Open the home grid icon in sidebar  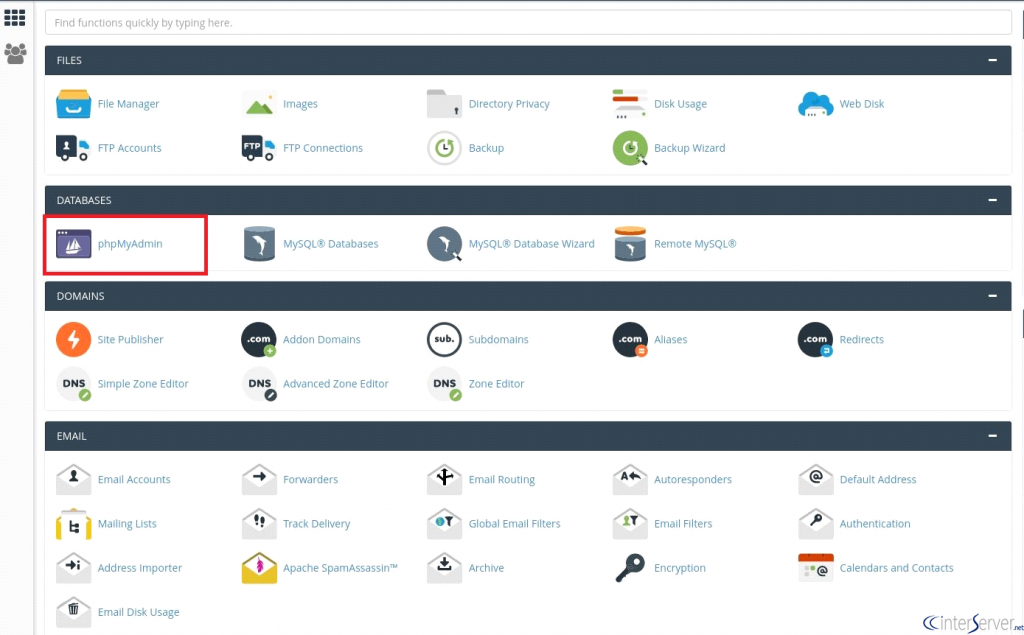click(x=15, y=18)
